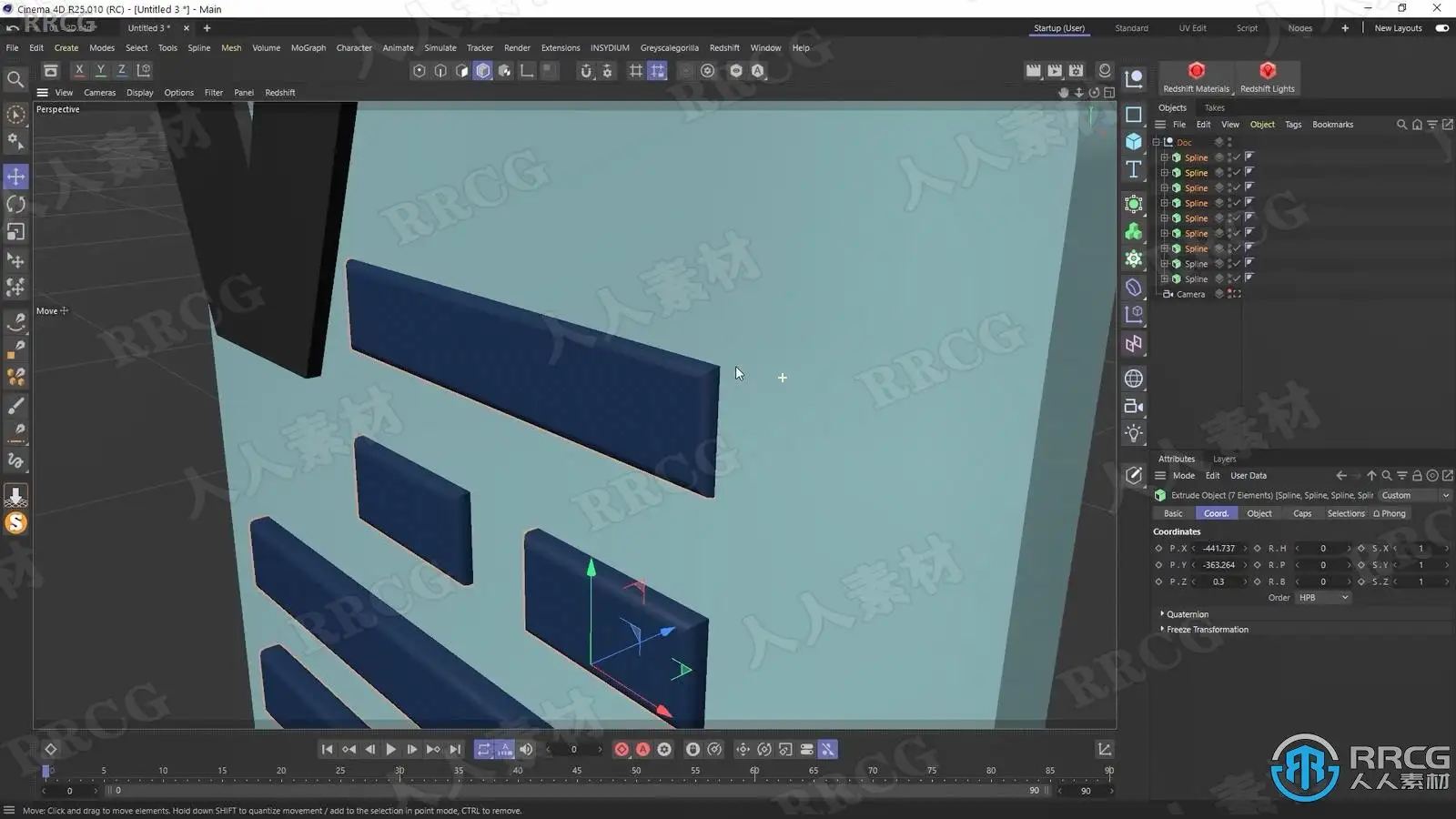Toggle the enable checkmark of the first Spline
1456x819 pixels.
[1237, 157]
